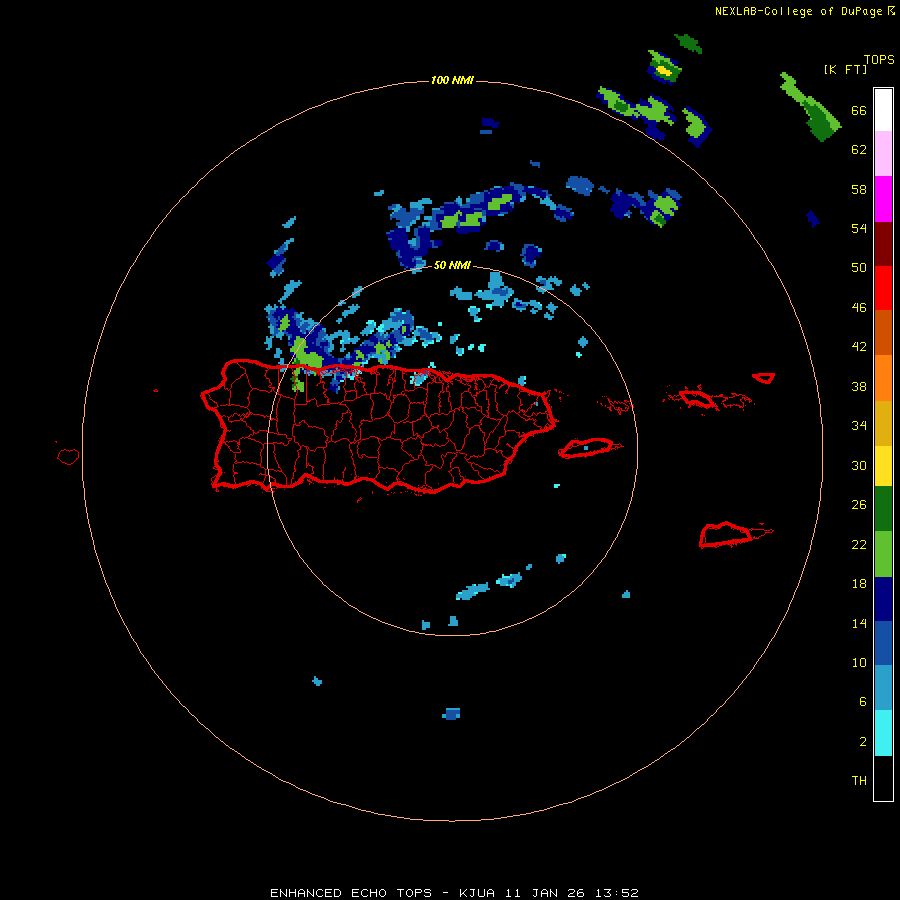This screenshot has width=900, height=900.
Task: Click the 46 legend value
Action: click(859, 308)
